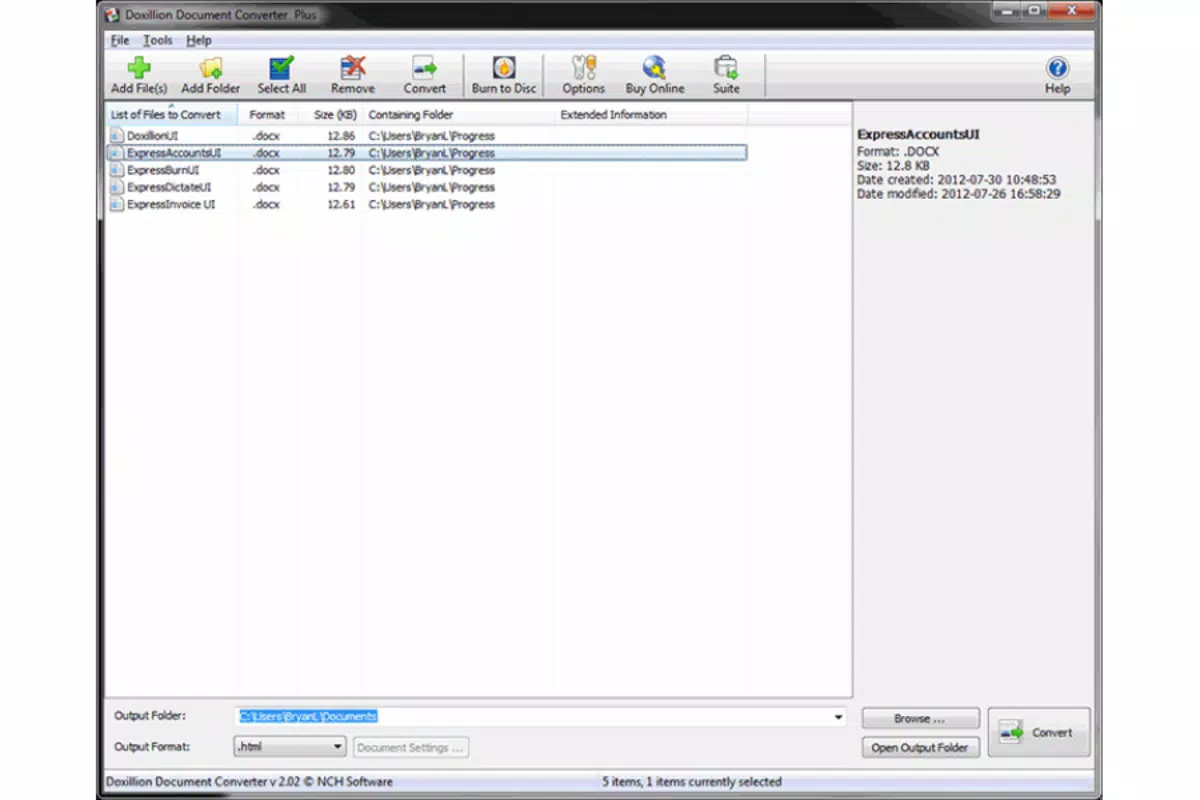Sort by List of Files to Convert column

[x=171, y=114]
